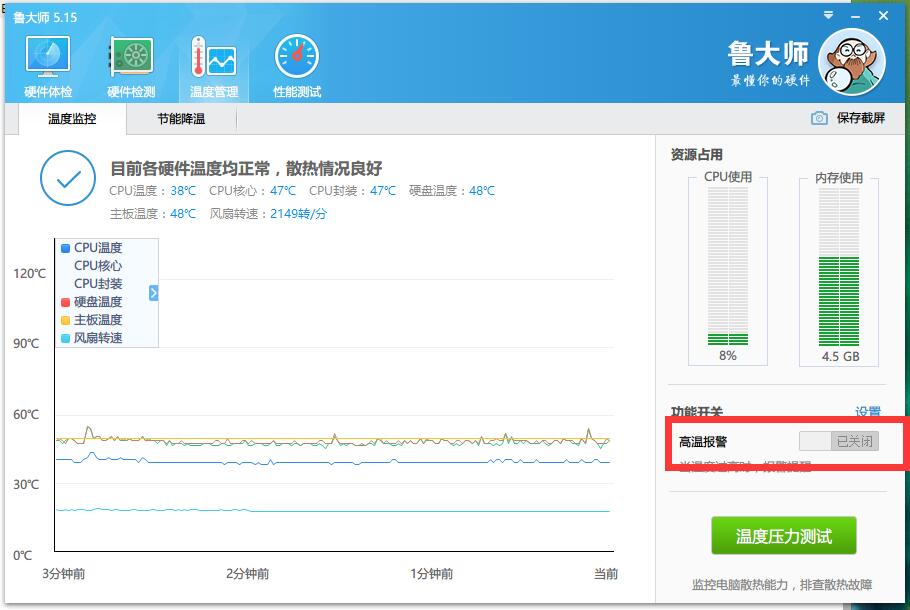910x610 pixels.
Task: Collapse the legend panel with arrow
Action: pyautogui.click(x=153, y=293)
